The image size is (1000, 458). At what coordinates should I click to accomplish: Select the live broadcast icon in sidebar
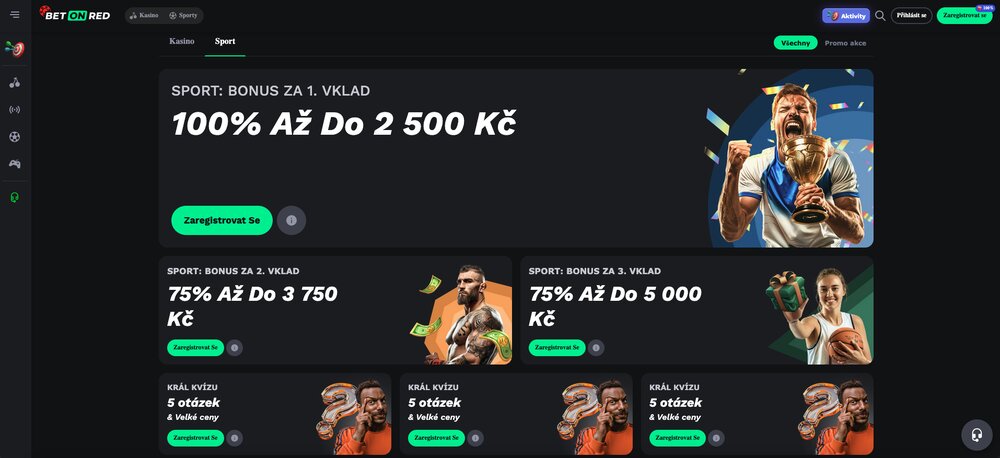[15, 110]
